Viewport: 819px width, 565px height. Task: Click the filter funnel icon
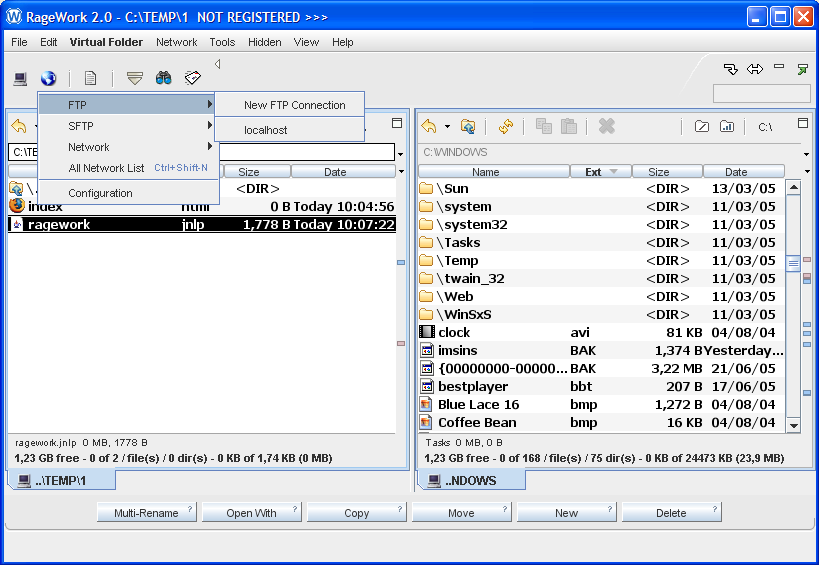tap(135, 78)
